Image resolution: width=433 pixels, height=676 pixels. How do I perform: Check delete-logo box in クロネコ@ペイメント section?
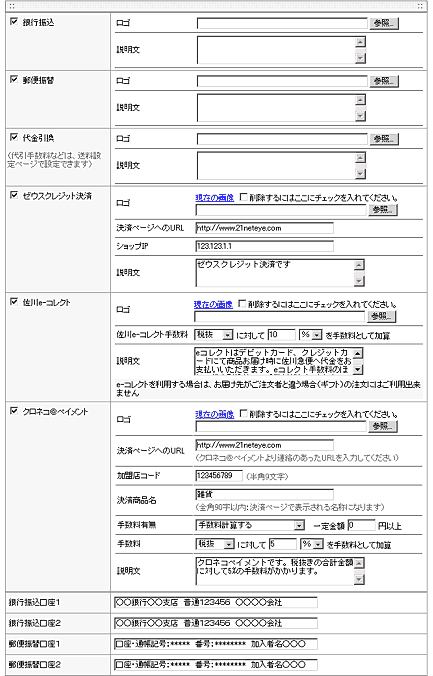tap(244, 414)
